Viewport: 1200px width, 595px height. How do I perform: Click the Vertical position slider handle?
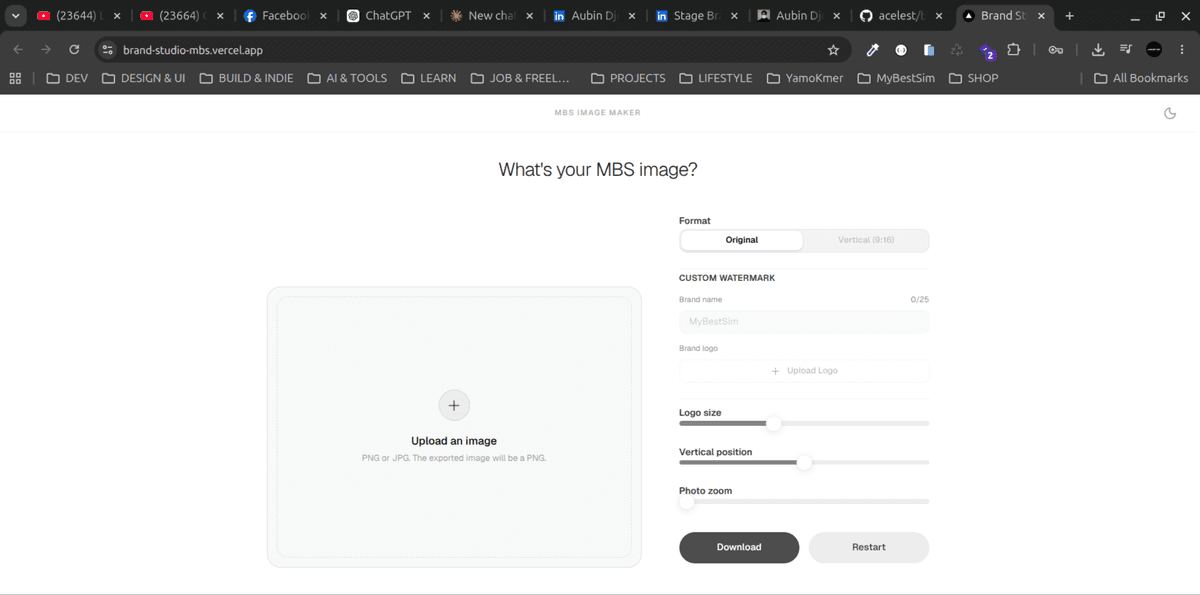(804, 462)
